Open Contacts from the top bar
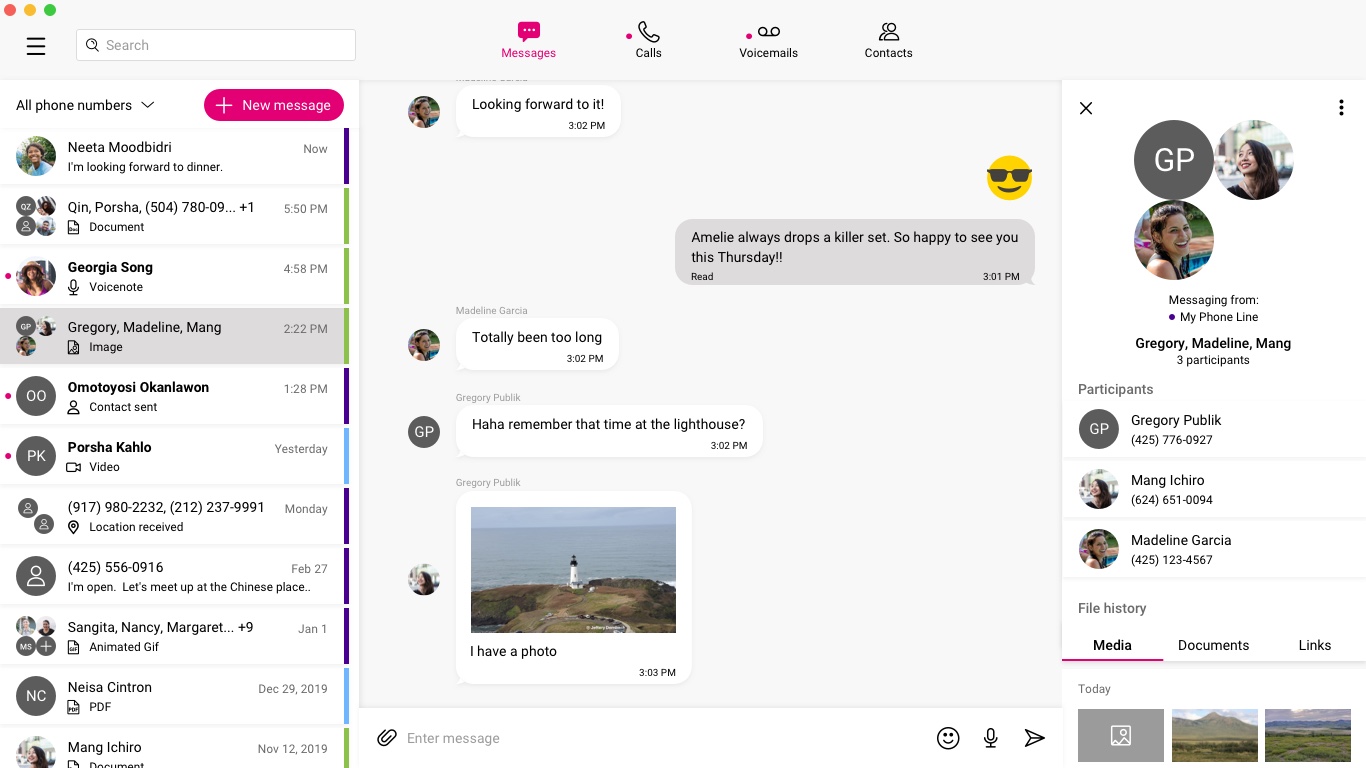The image size is (1366, 768). click(x=888, y=41)
